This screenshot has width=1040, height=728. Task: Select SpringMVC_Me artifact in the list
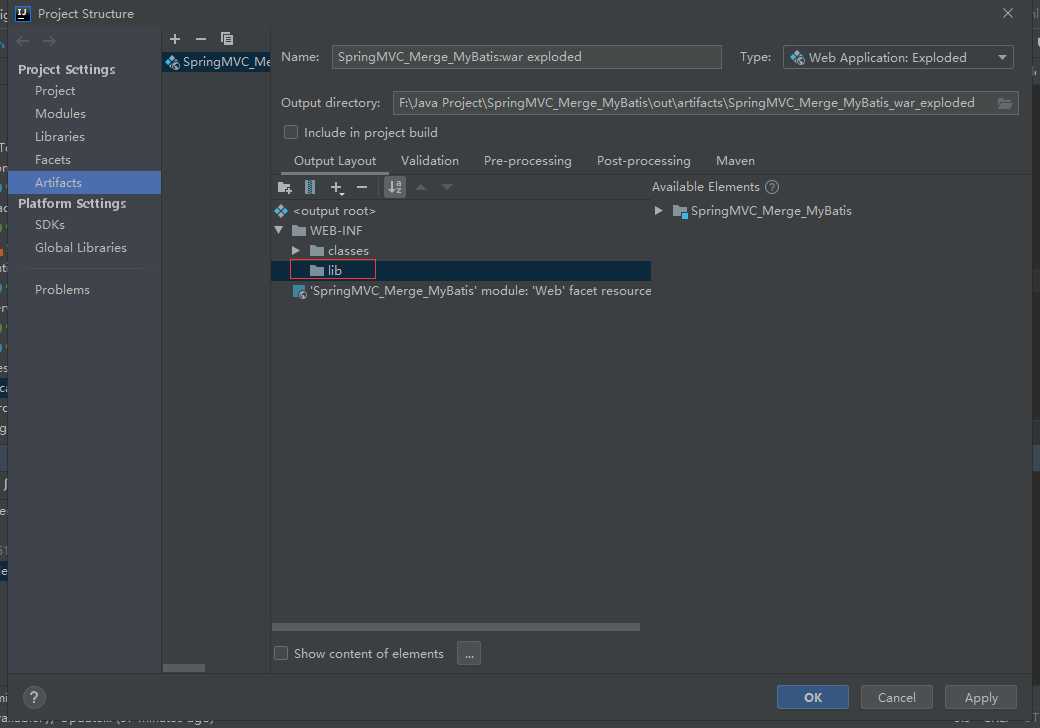(217, 62)
